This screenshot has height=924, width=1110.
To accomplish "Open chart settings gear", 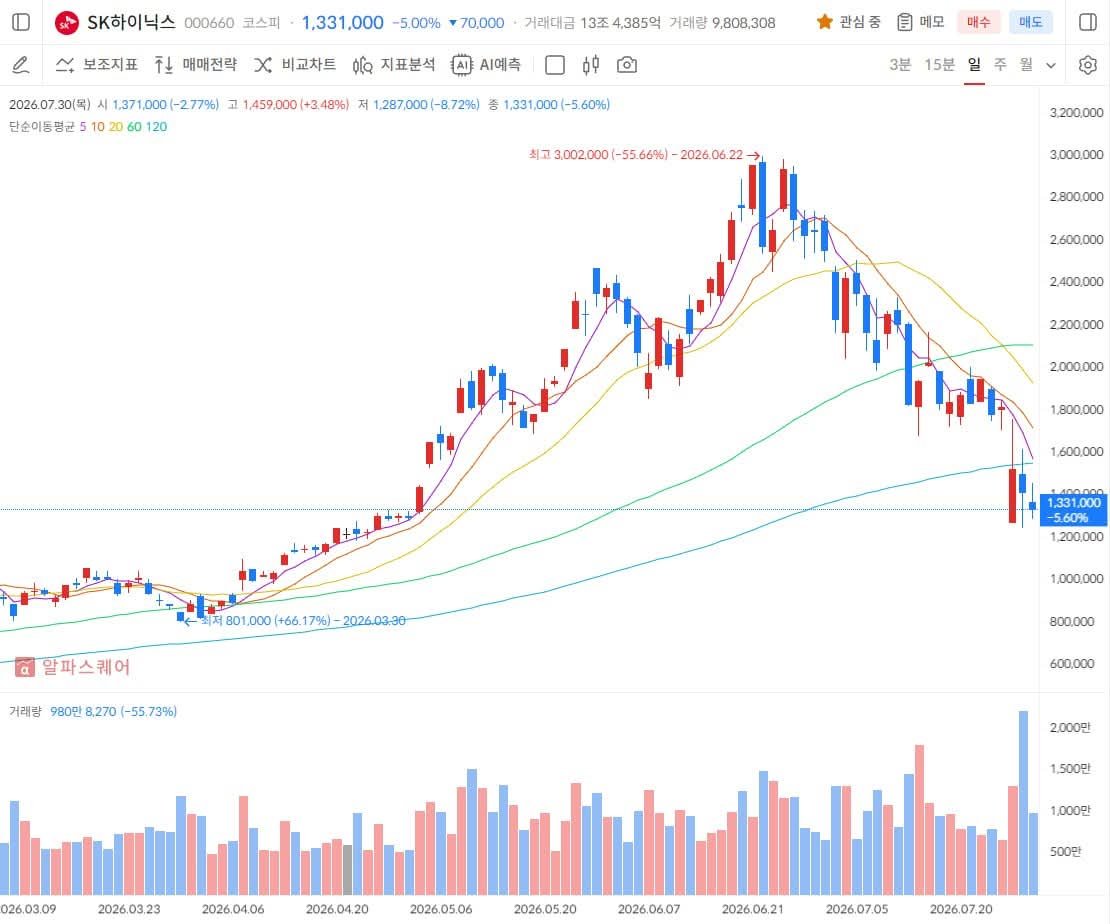I will point(1087,65).
